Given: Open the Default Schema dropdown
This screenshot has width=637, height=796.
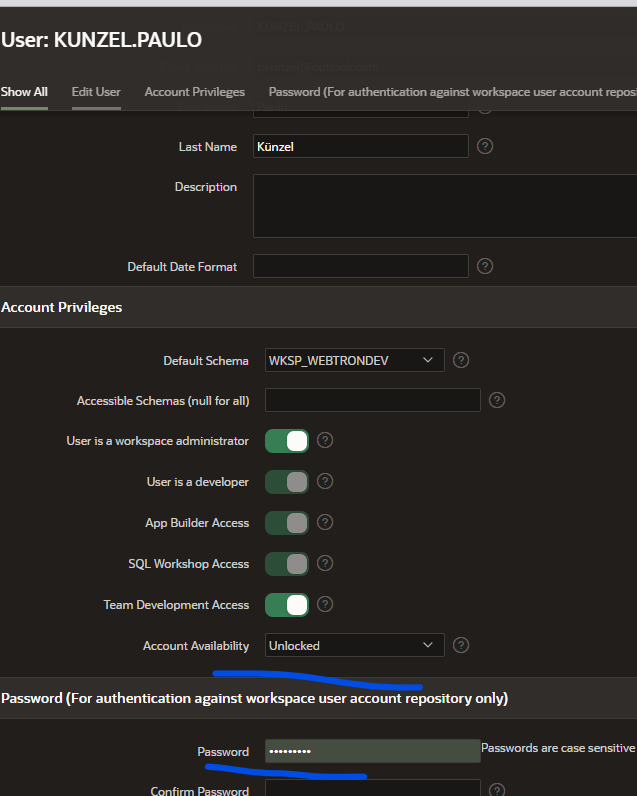Looking at the screenshot, I should (x=354, y=360).
